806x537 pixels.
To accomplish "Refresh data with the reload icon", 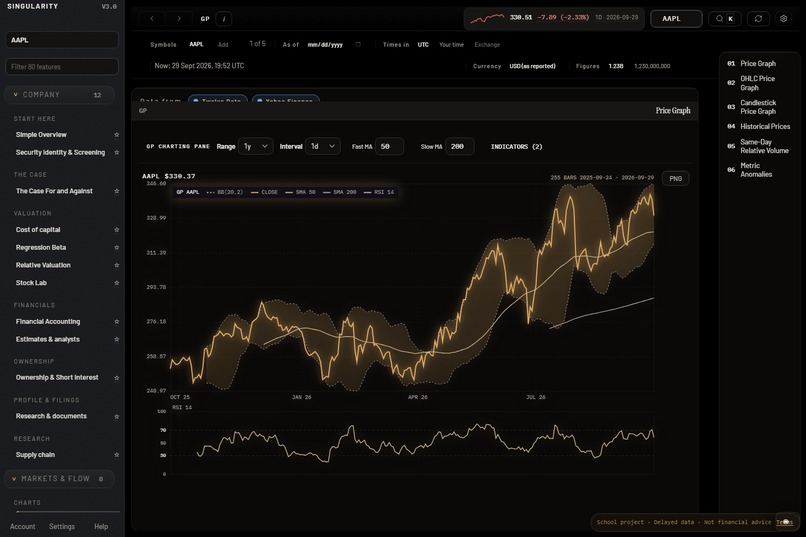I will click(x=758, y=18).
